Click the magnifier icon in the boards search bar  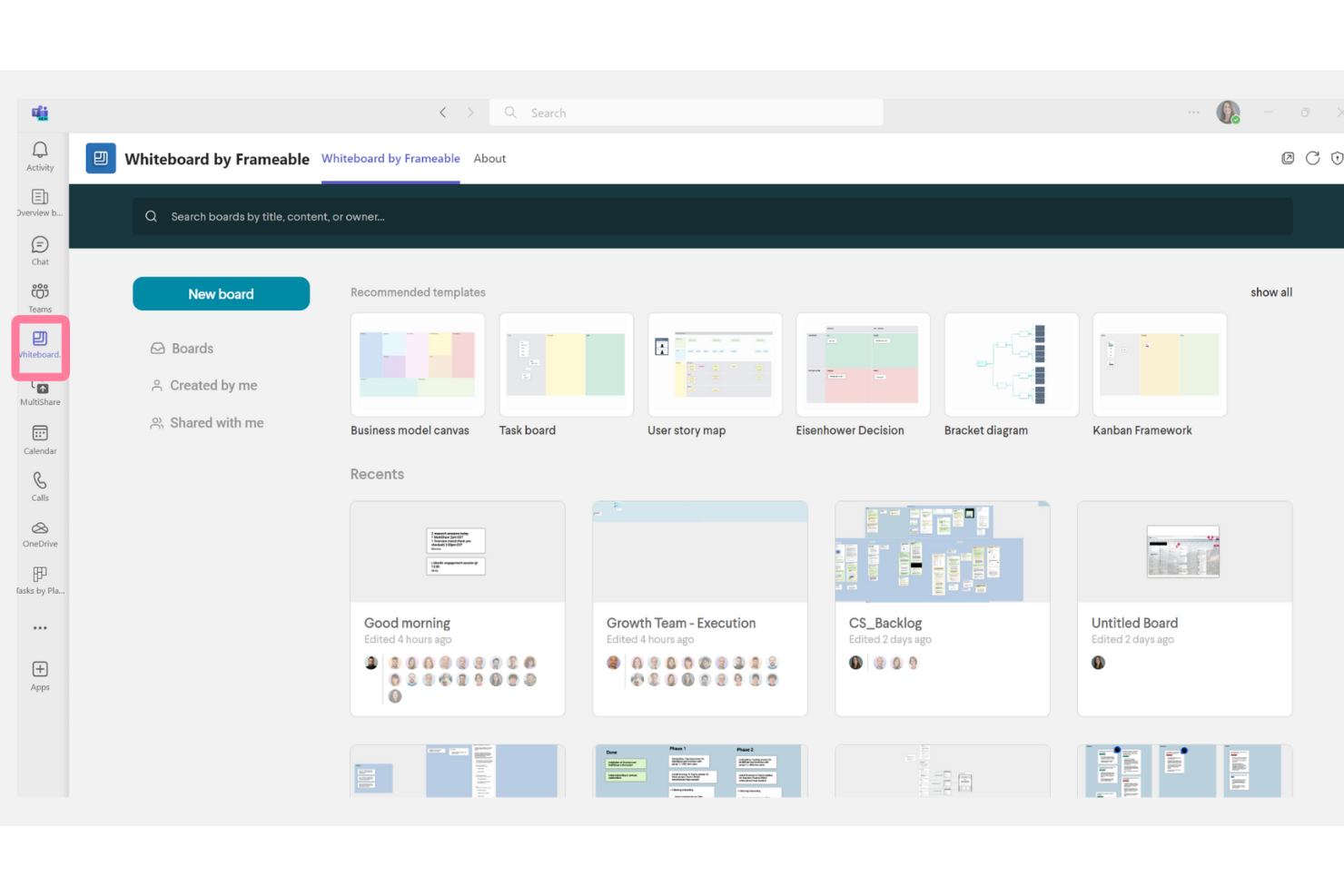coord(152,216)
